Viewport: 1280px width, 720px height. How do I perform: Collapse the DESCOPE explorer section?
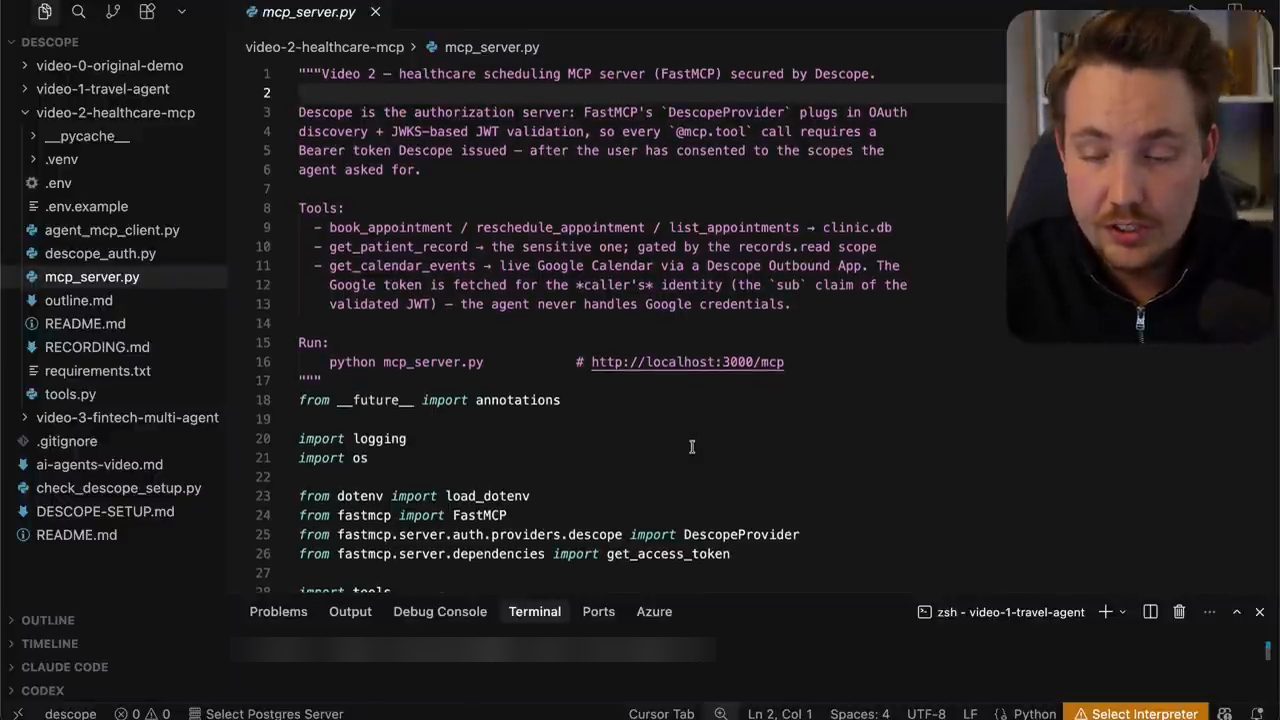click(x=50, y=42)
